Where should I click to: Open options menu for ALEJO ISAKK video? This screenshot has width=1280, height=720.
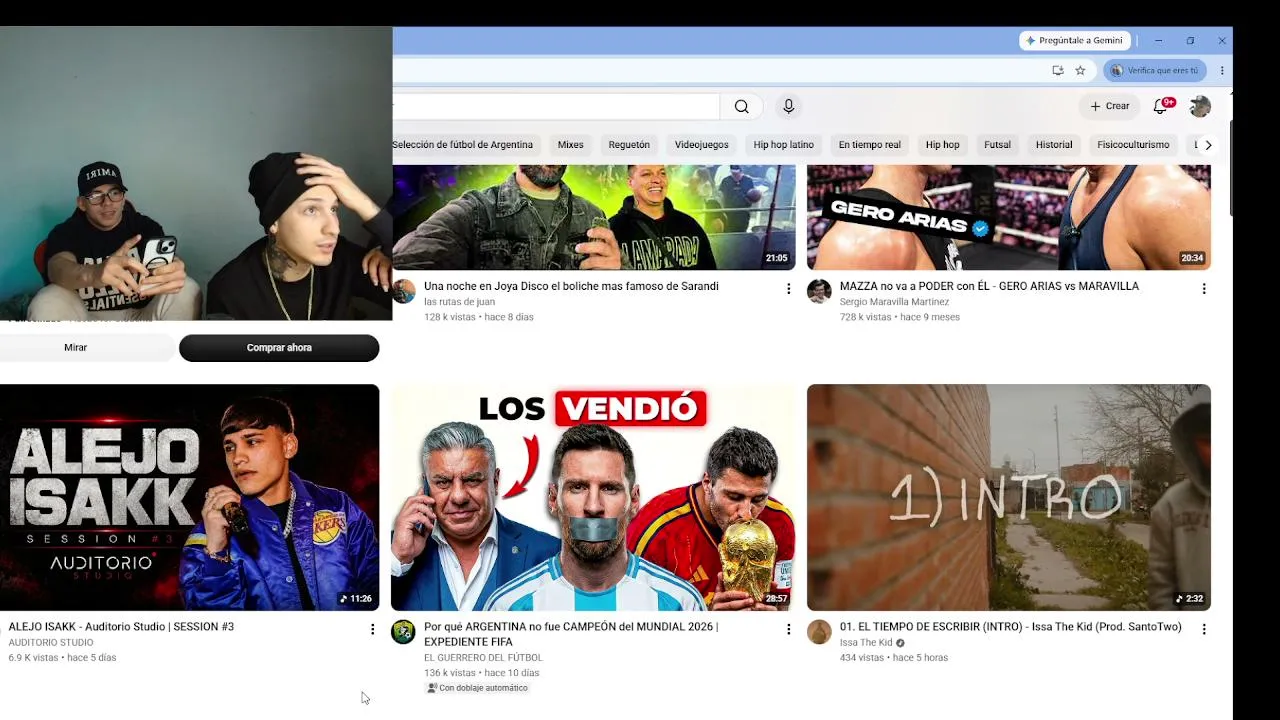point(372,630)
